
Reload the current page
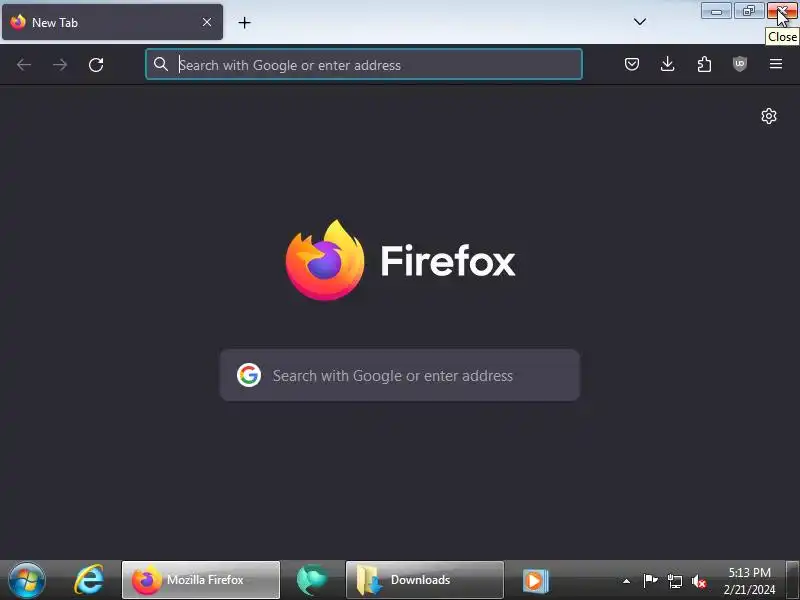pos(96,64)
